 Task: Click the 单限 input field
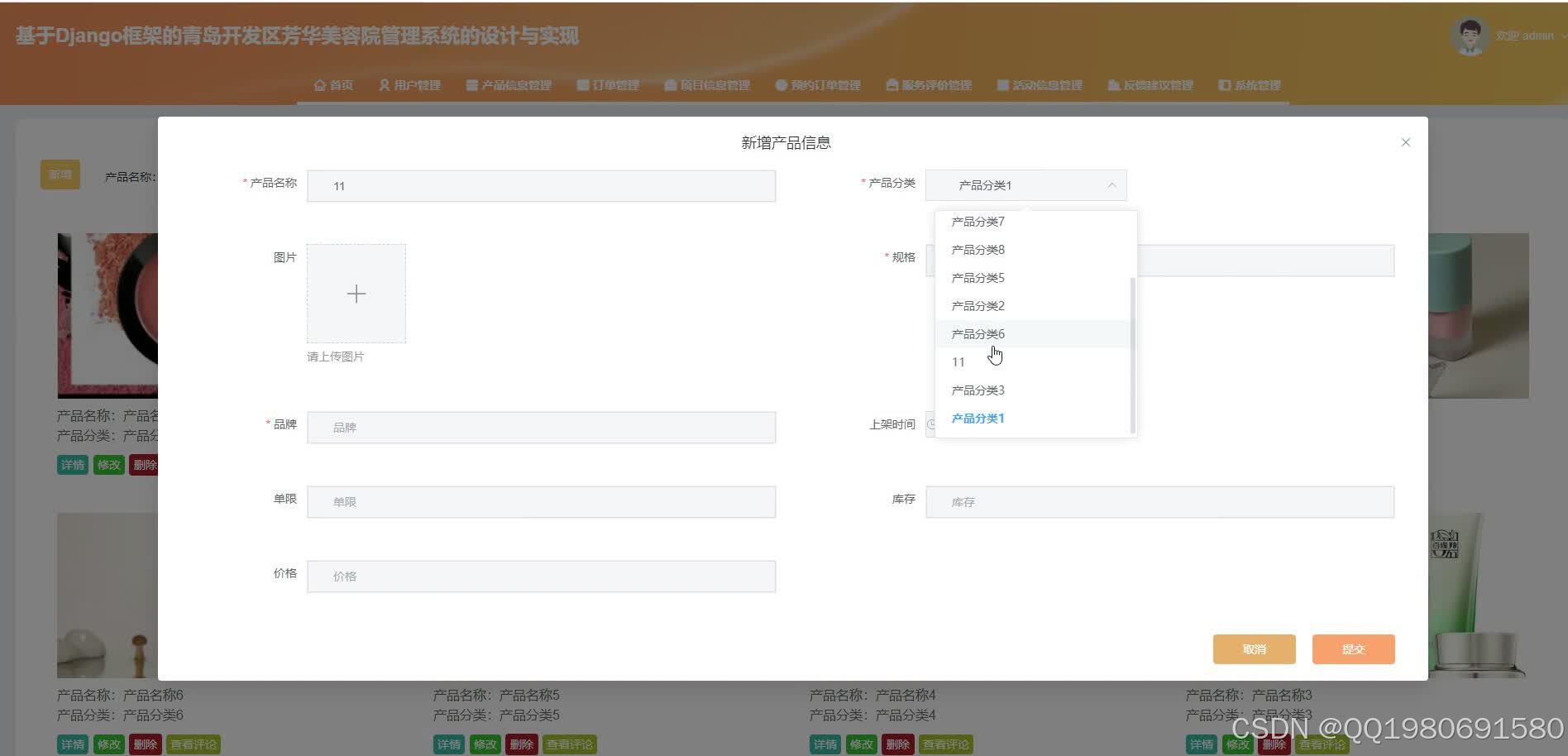click(541, 502)
